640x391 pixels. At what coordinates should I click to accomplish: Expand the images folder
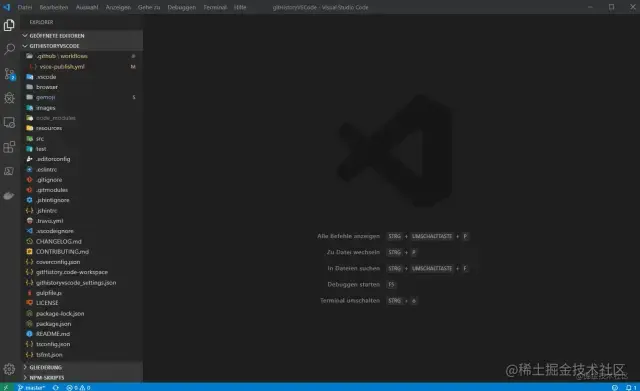(82, 108)
